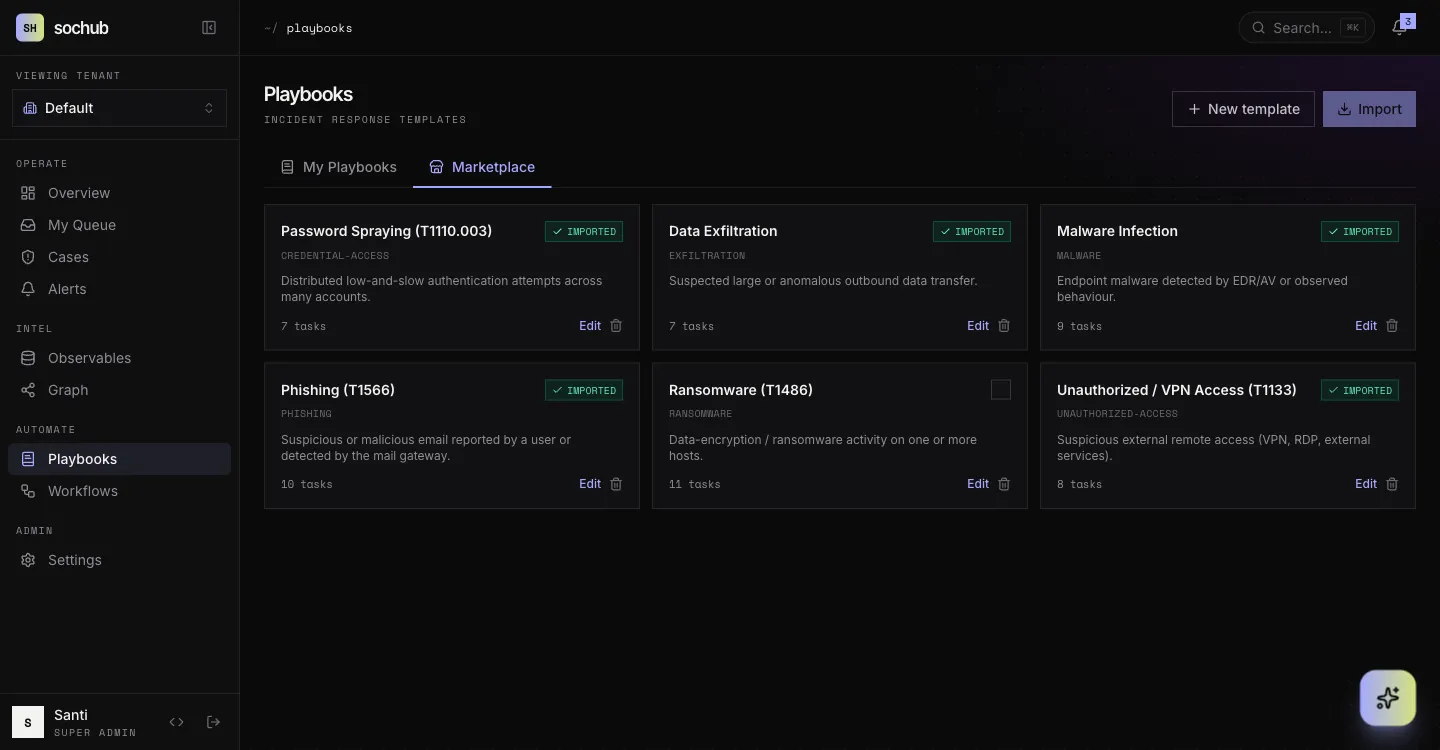Click the Data Exfiltration card title
The height and width of the screenshot is (750, 1440).
(723, 231)
